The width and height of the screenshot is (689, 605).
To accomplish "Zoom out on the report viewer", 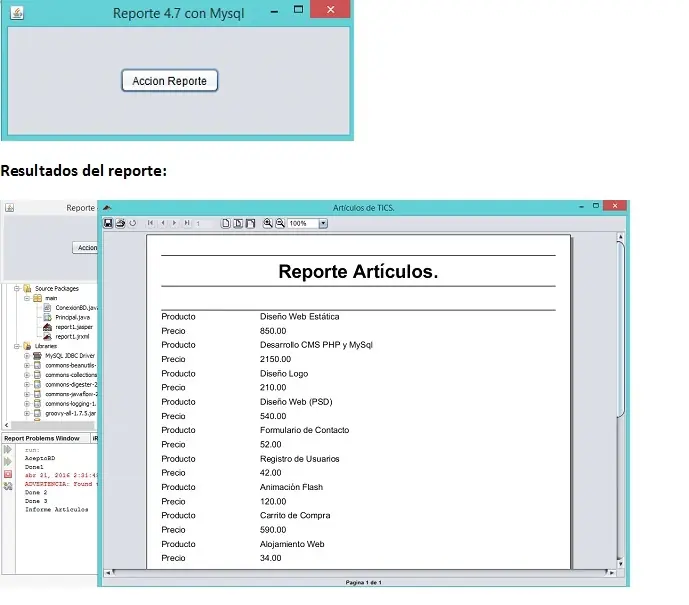I will [280, 223].
